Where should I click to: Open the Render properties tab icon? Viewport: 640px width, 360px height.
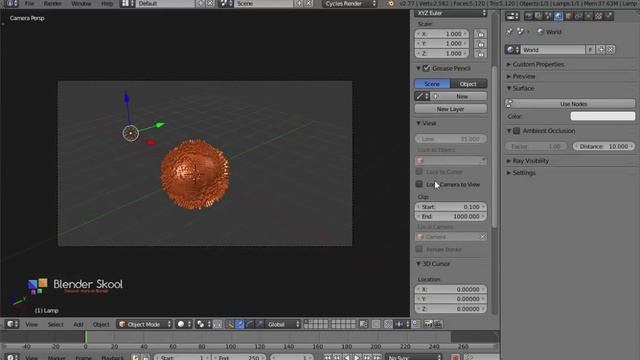pyautogui.click(x=529, y=16)
